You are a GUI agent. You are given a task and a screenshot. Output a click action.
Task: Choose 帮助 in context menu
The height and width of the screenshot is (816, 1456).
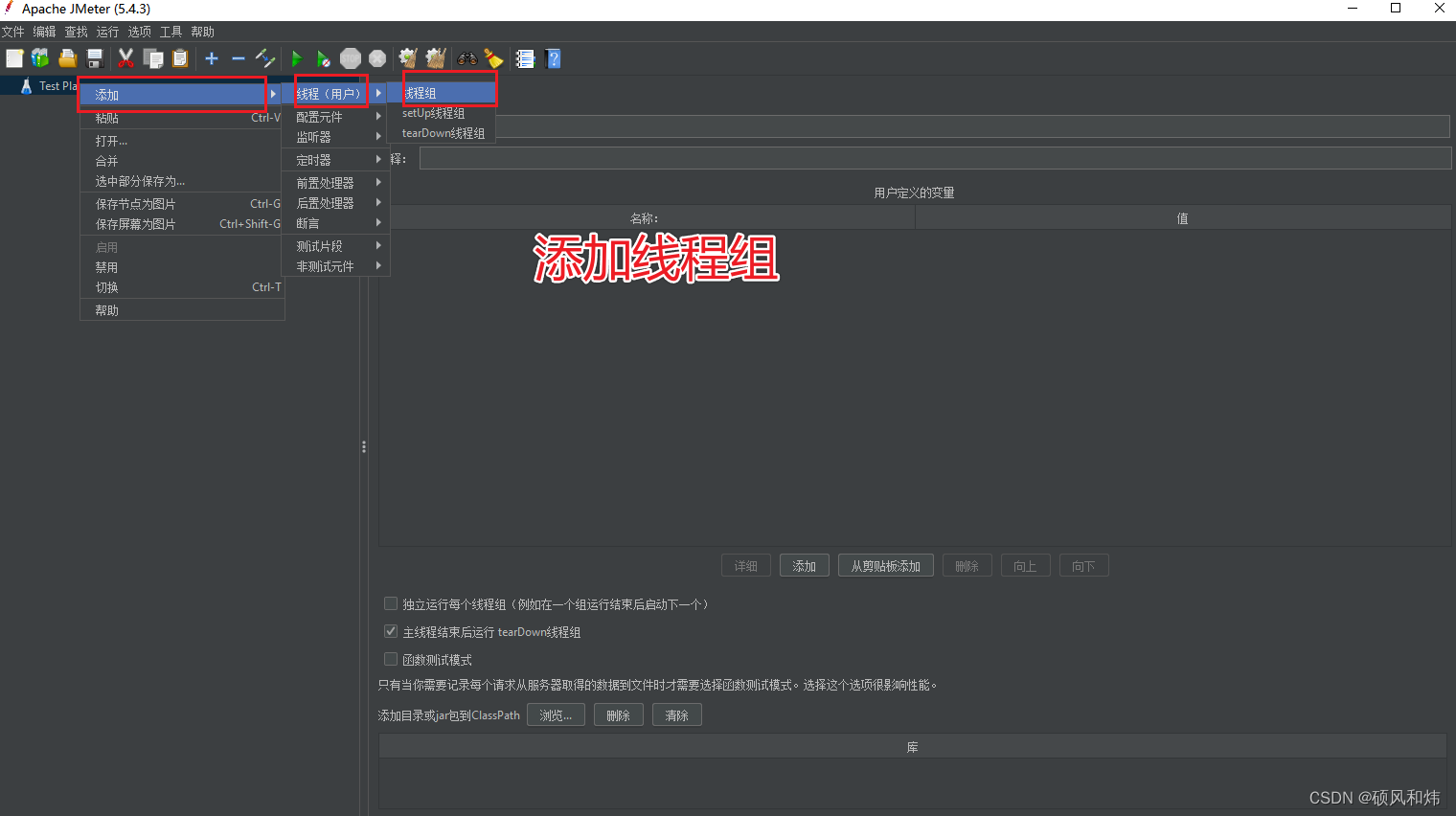pos(182,310)
